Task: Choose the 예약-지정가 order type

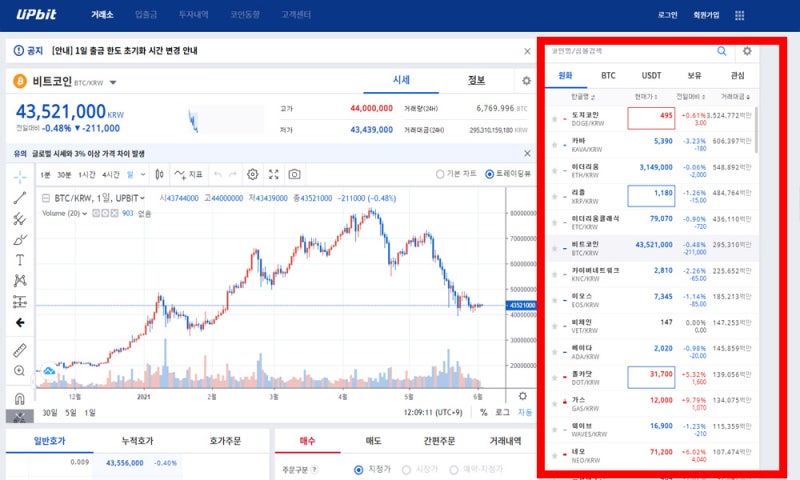Action: [x=454, y=470]
